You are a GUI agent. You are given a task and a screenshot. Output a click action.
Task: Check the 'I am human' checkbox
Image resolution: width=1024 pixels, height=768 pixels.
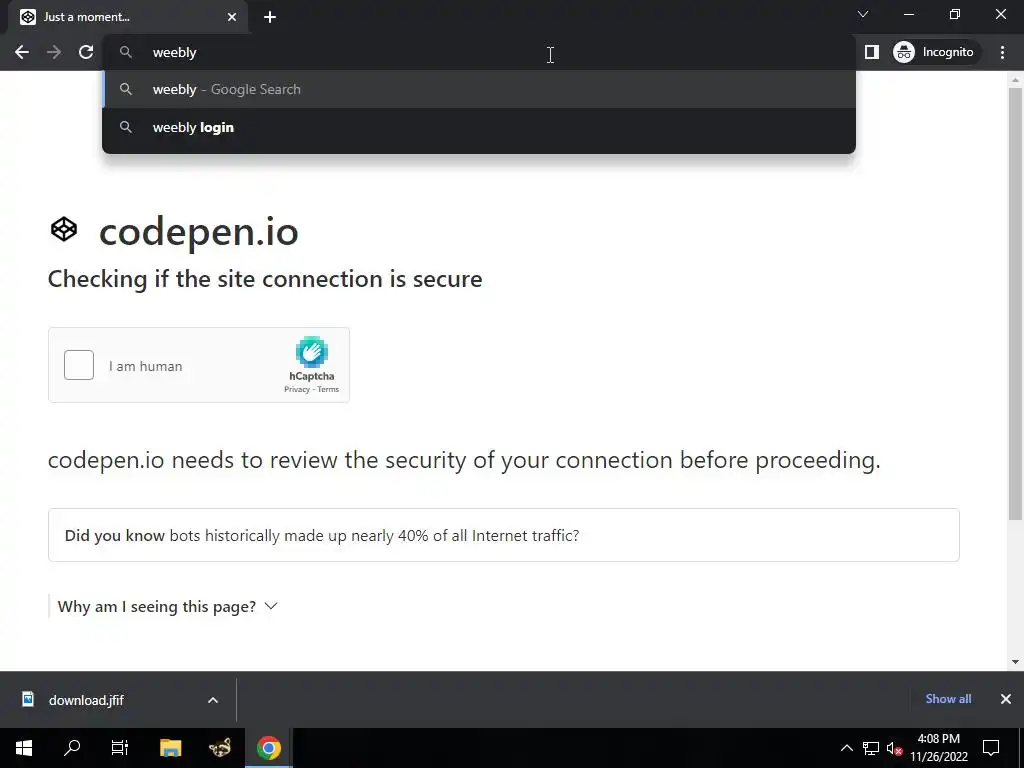coord(79,365)
